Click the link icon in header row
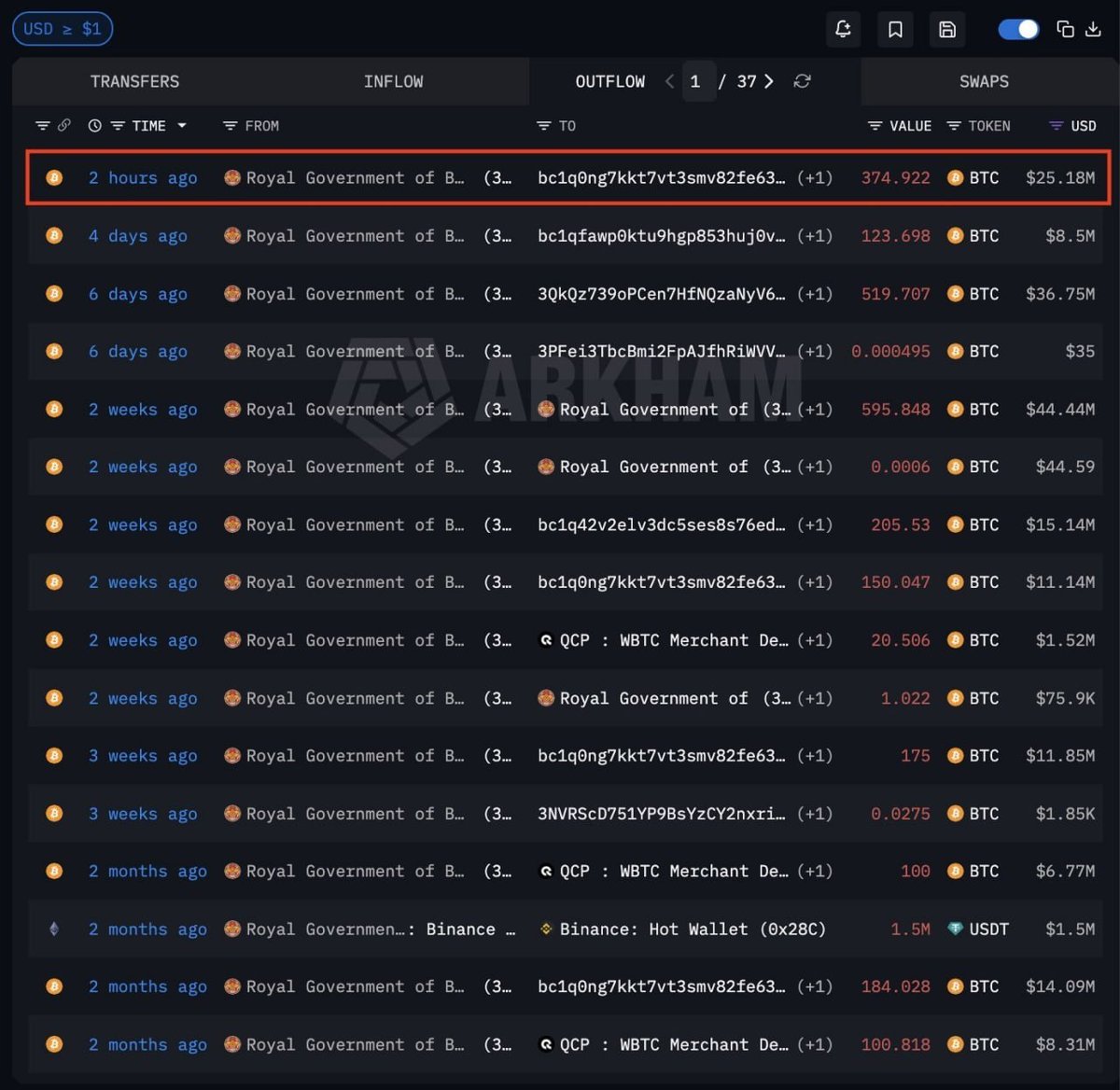This screenshot has height=1090, width=1120. tap(64, 126)
